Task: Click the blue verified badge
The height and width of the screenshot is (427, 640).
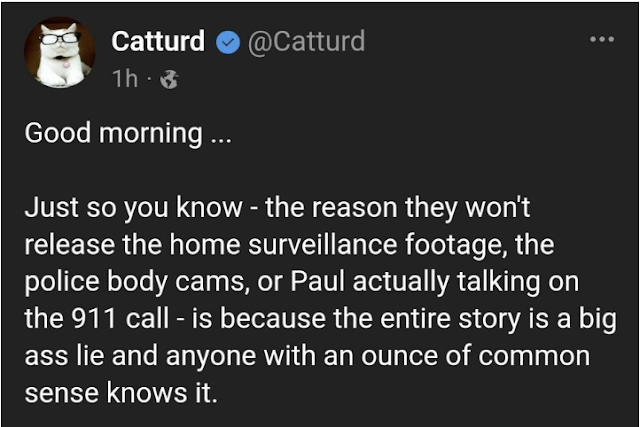Action: tap(227, 43)
